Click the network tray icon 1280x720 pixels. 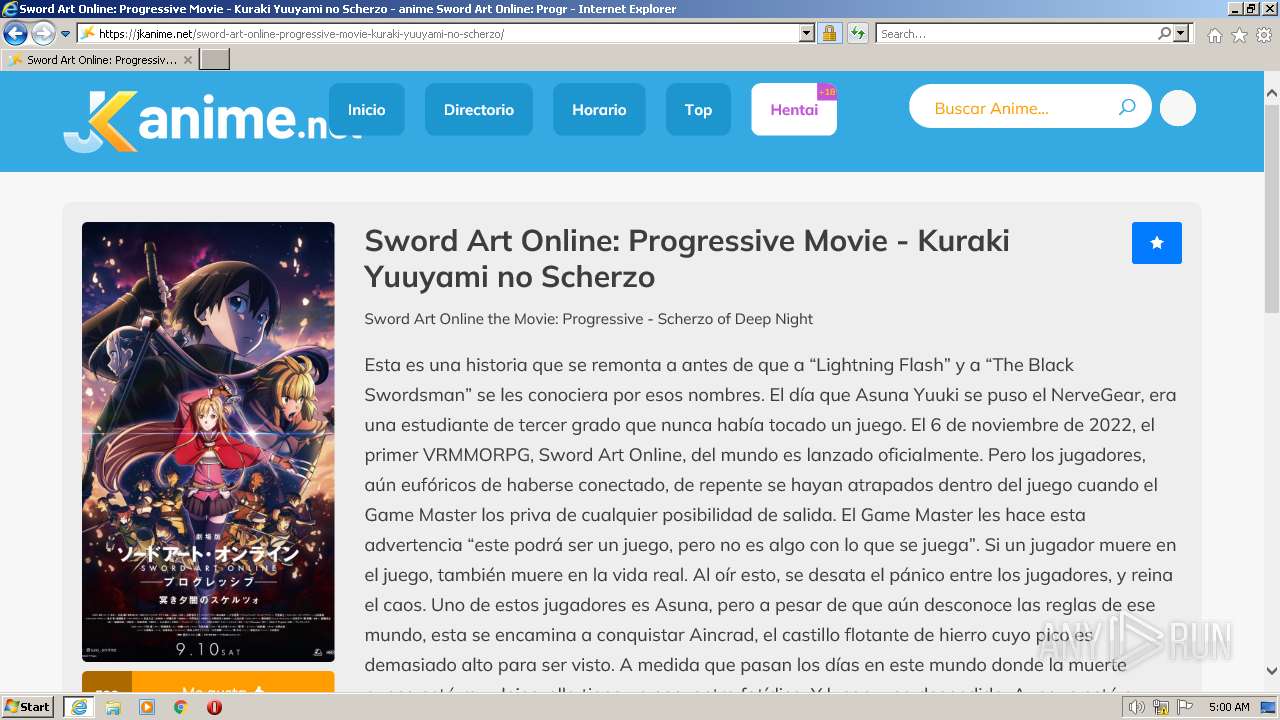coord(1161,707)
